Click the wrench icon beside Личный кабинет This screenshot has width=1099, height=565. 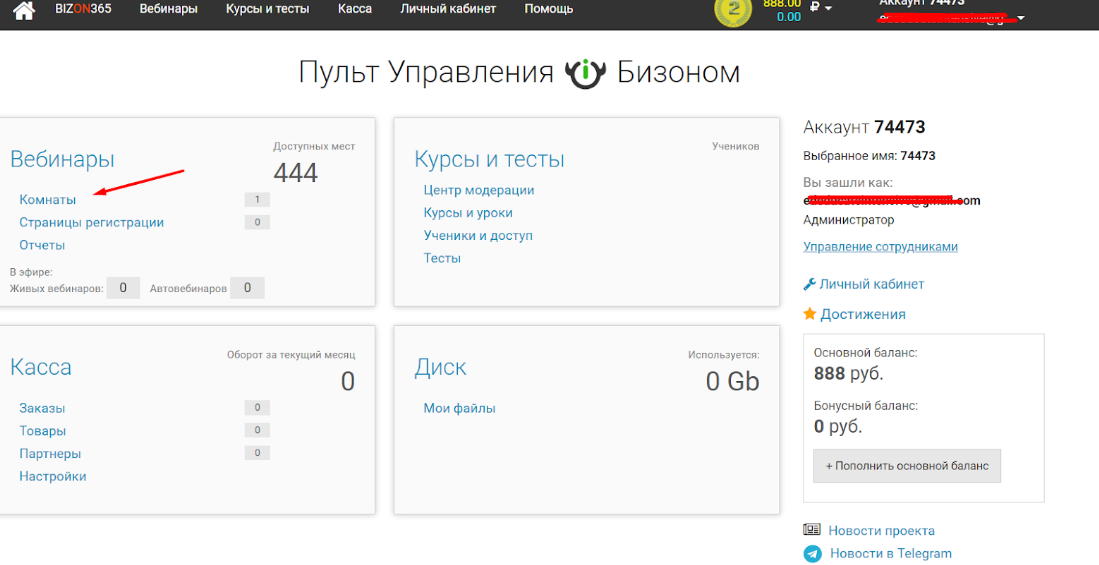809,284
